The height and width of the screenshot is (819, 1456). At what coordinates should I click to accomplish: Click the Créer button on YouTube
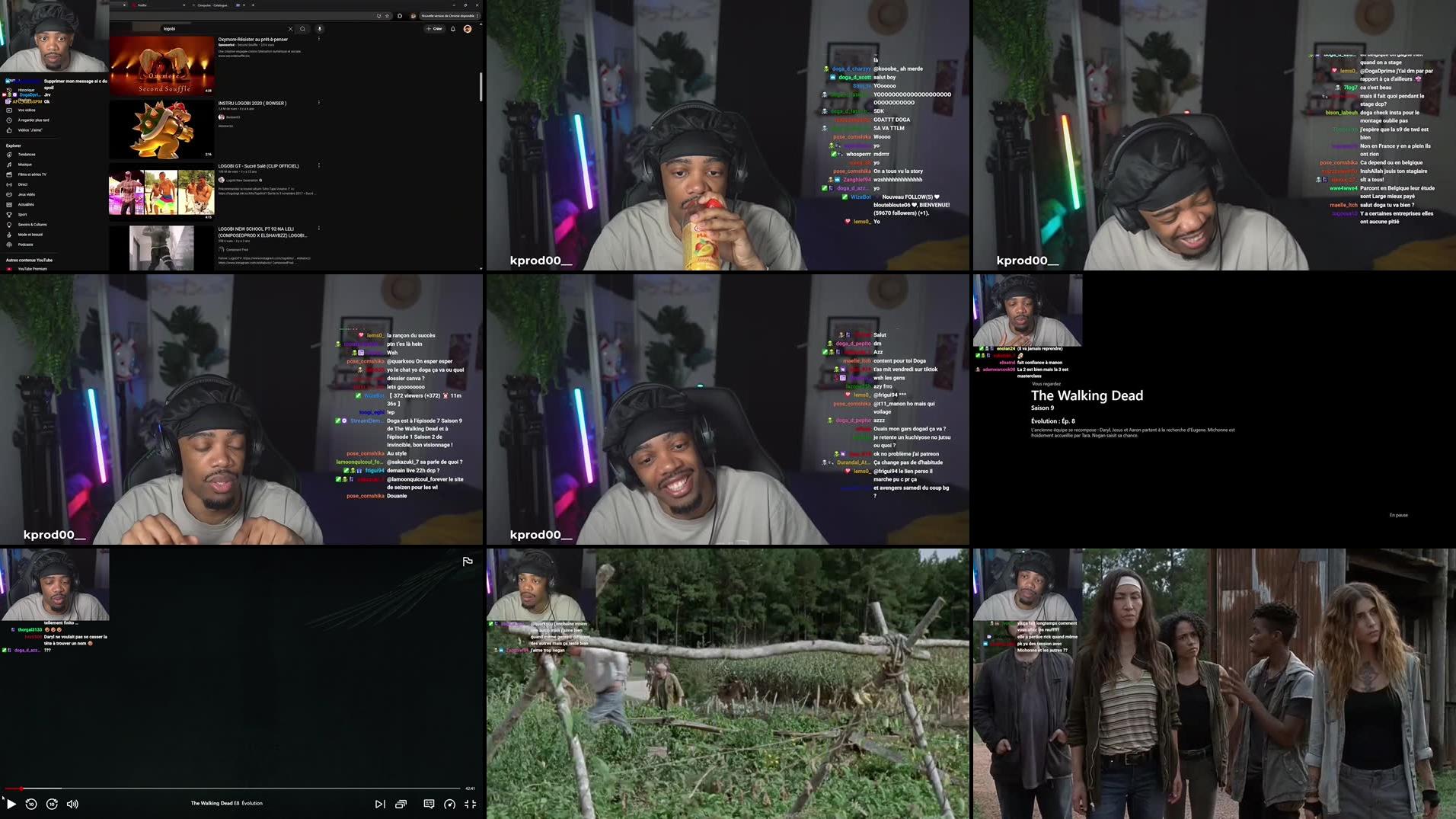434,29
